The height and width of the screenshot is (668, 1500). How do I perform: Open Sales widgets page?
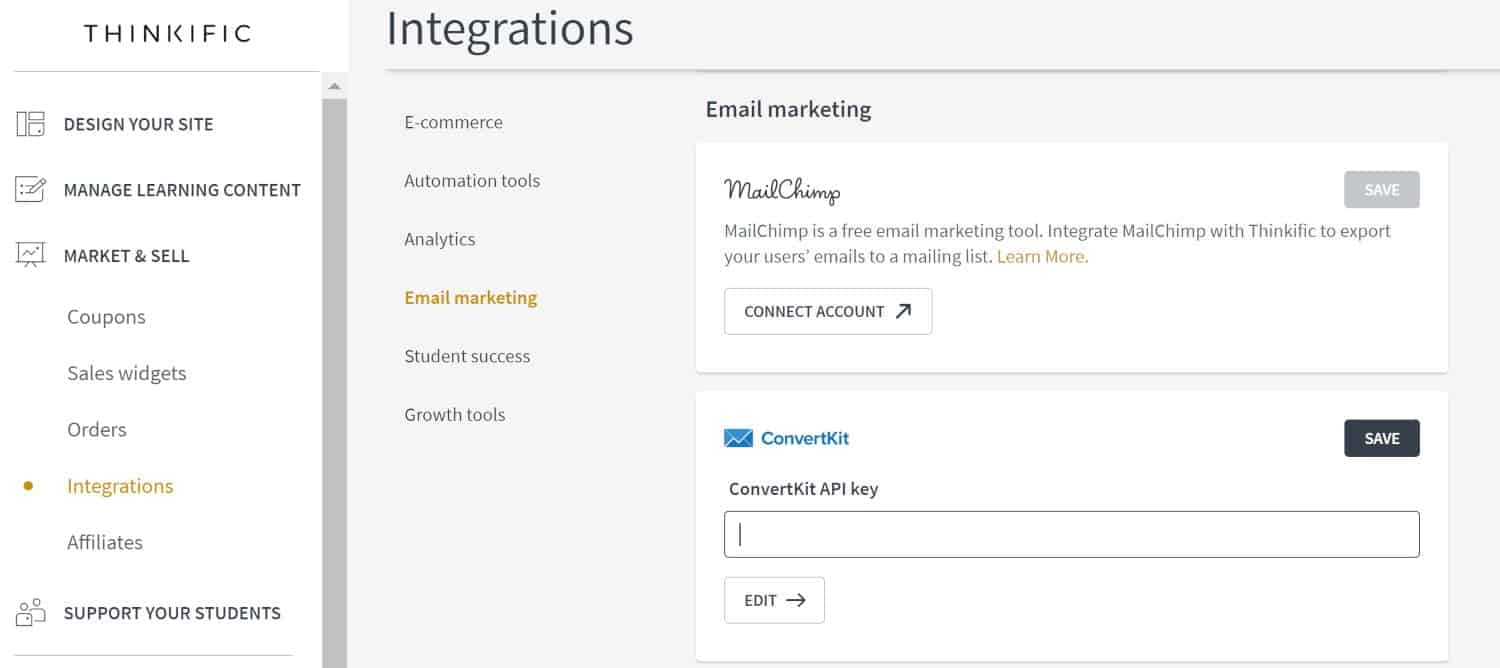(127, 373)
